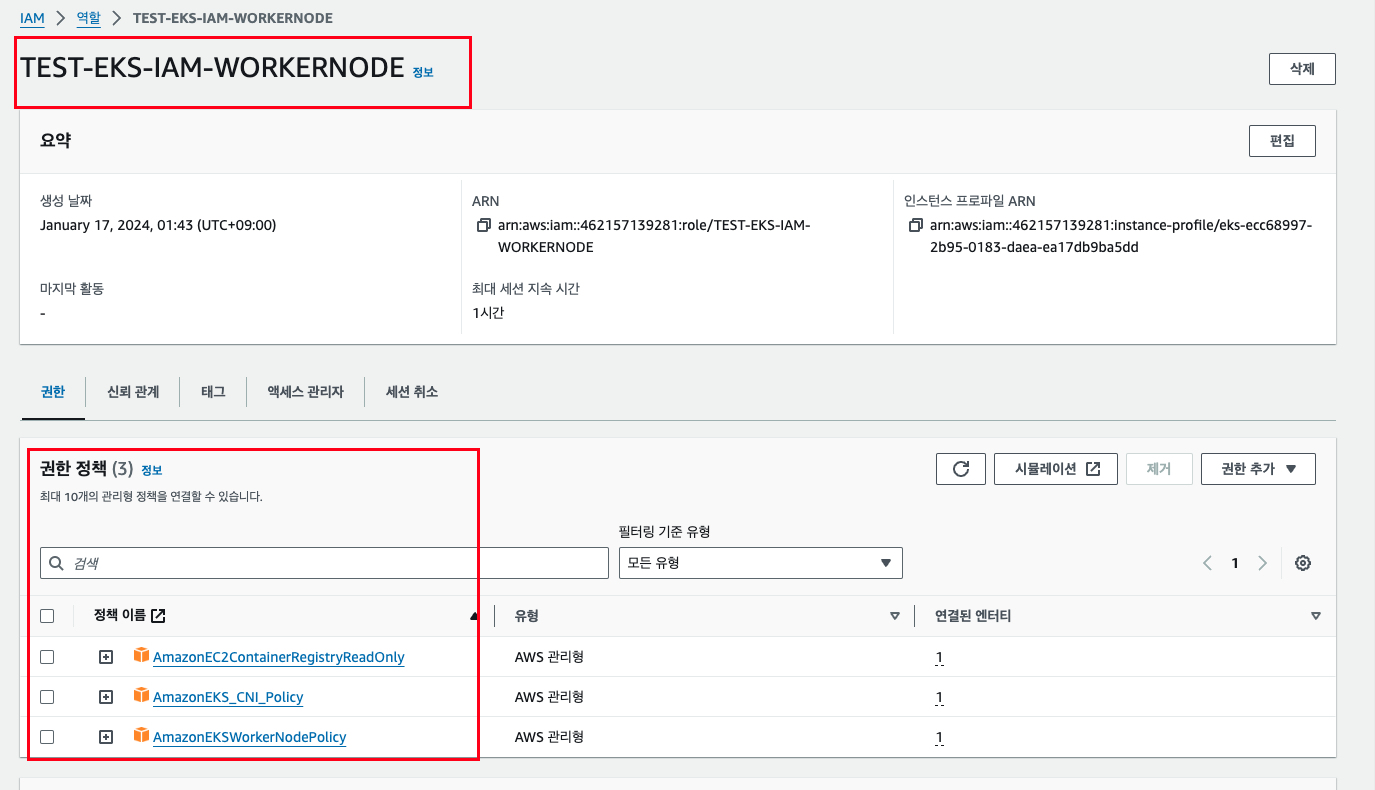This screenshot has height=790, width=1375.
Task: Open the 시뮬레이션 button
Action: 1055,469
